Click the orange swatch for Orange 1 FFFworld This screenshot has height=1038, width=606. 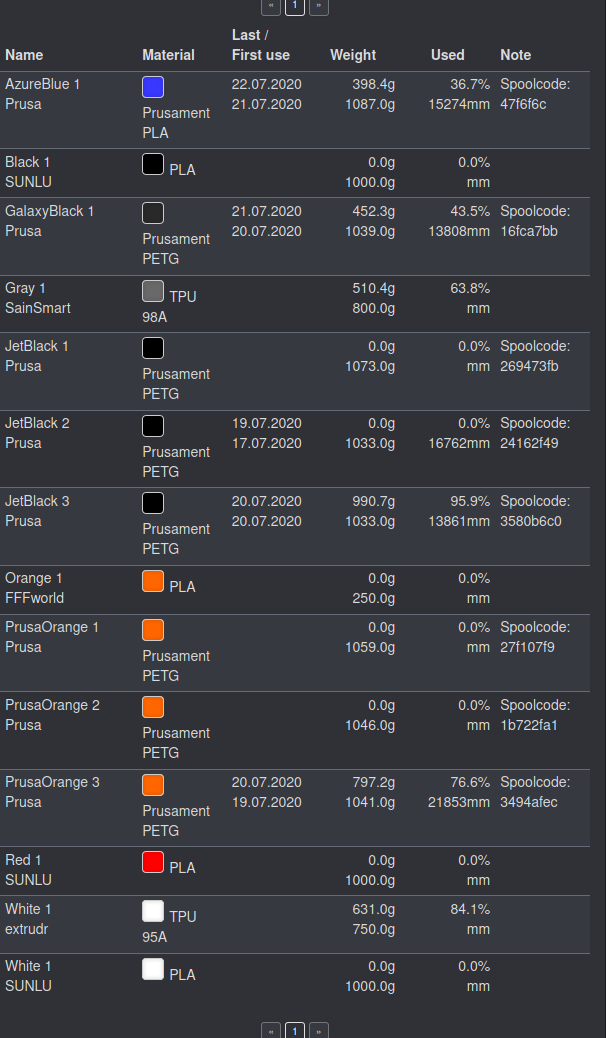click(x=152, y=581)
